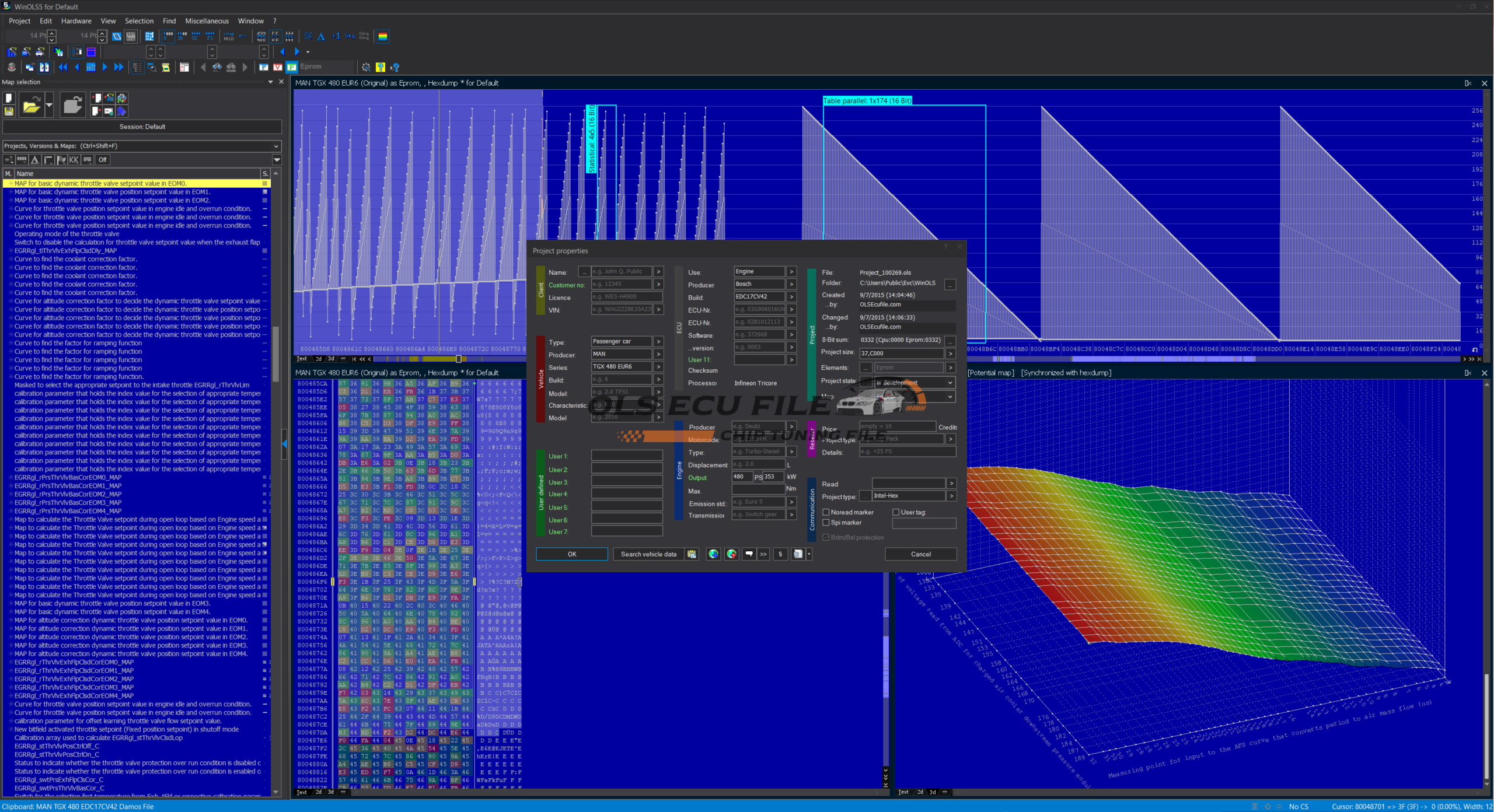Click the percent difference display icon
This screenshot has height=812, width=1494.
pyautogui.click(x=308, y=36)
